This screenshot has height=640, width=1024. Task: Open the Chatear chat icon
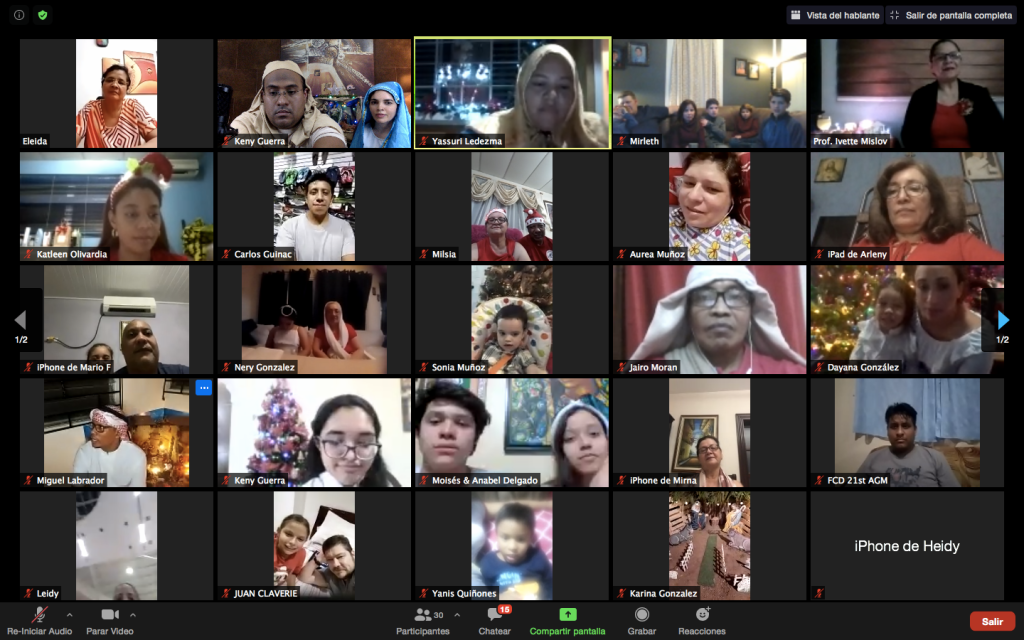point(494,615)
